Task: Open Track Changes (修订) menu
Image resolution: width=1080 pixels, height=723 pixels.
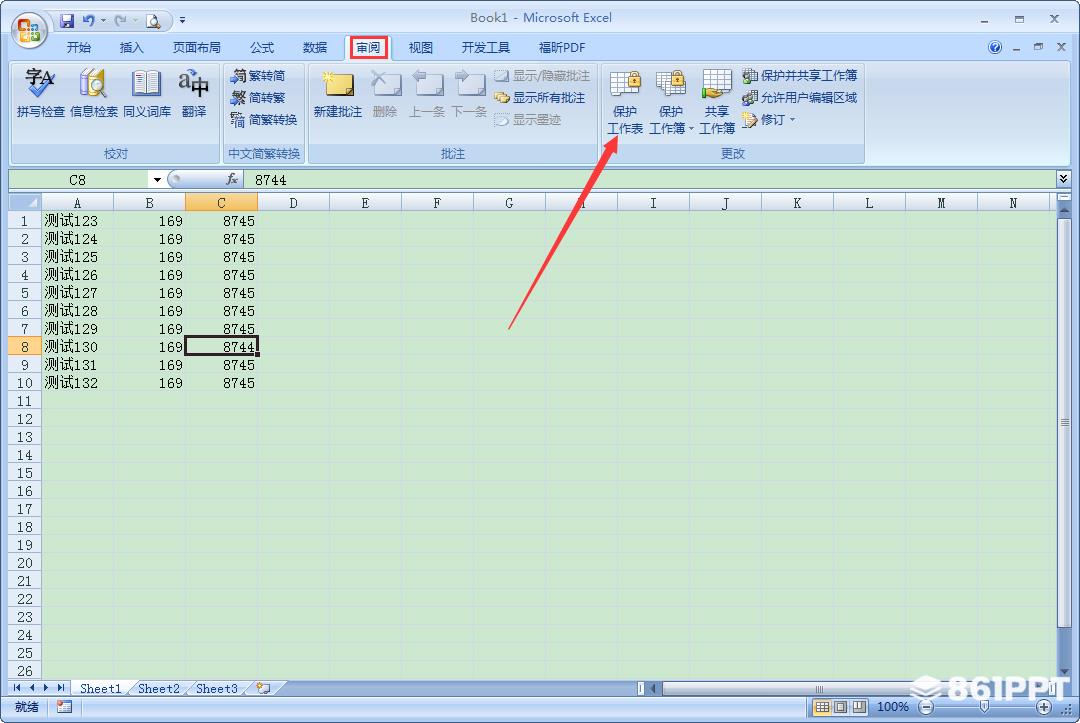Action: tap(769, 120)
